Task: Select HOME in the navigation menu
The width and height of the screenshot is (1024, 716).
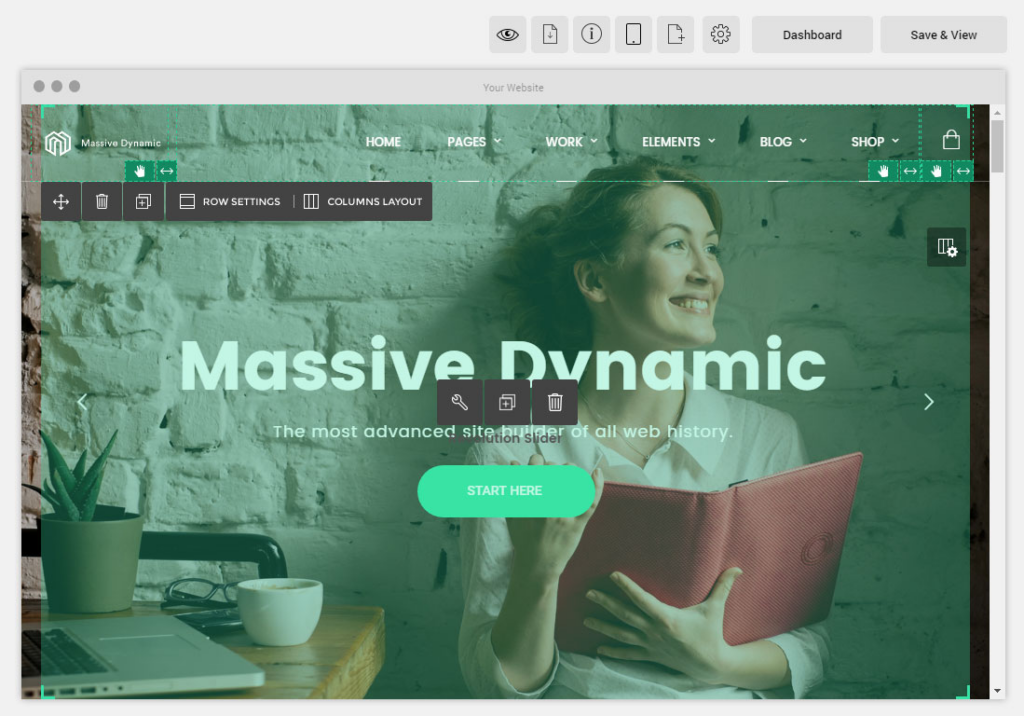Action: click(383, 141)
